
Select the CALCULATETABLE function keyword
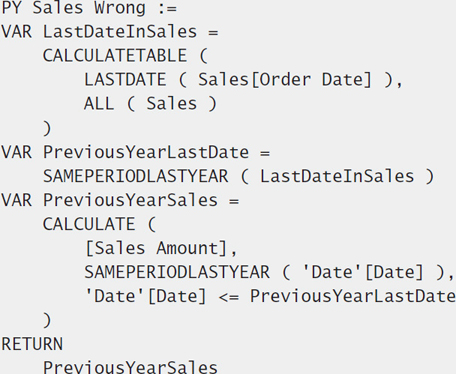115,55
